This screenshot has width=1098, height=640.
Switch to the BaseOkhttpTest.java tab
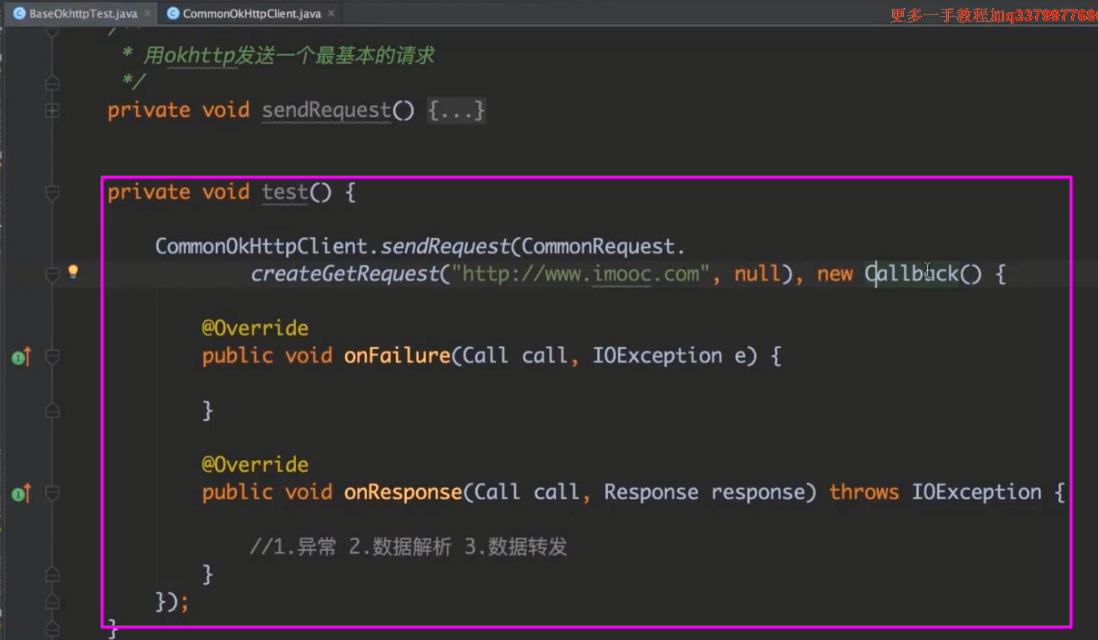coord(83,13)
